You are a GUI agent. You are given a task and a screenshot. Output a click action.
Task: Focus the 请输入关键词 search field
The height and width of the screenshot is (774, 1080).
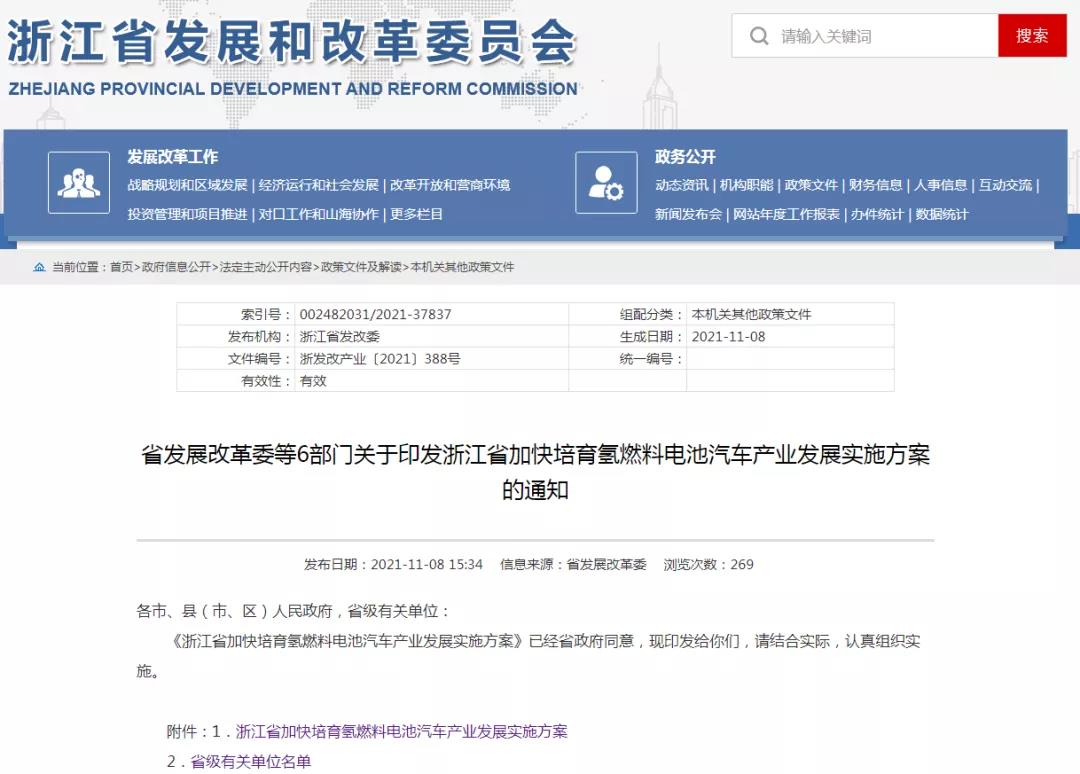pos(865,36)
